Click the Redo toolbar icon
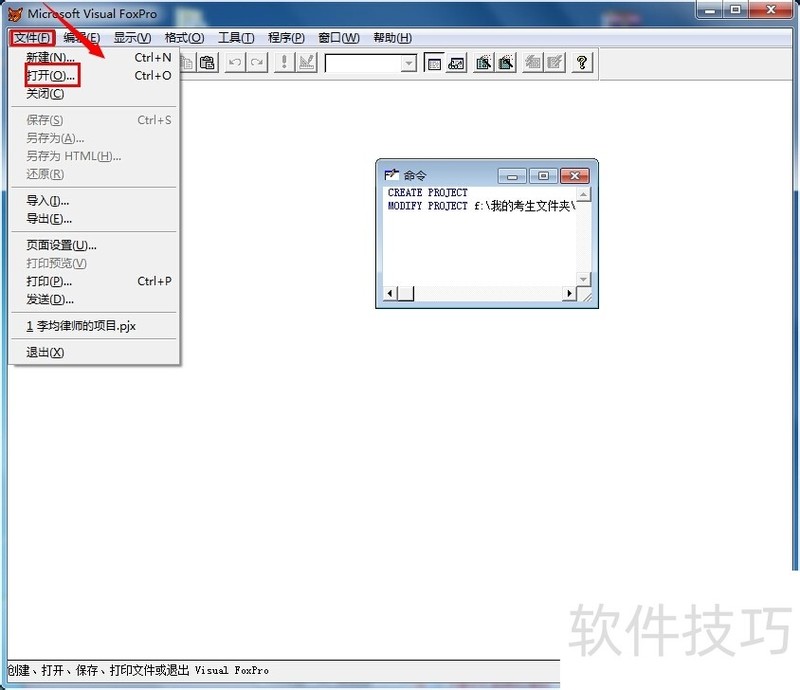Screen dimensions: 800x690 click(x=257, y=63)
